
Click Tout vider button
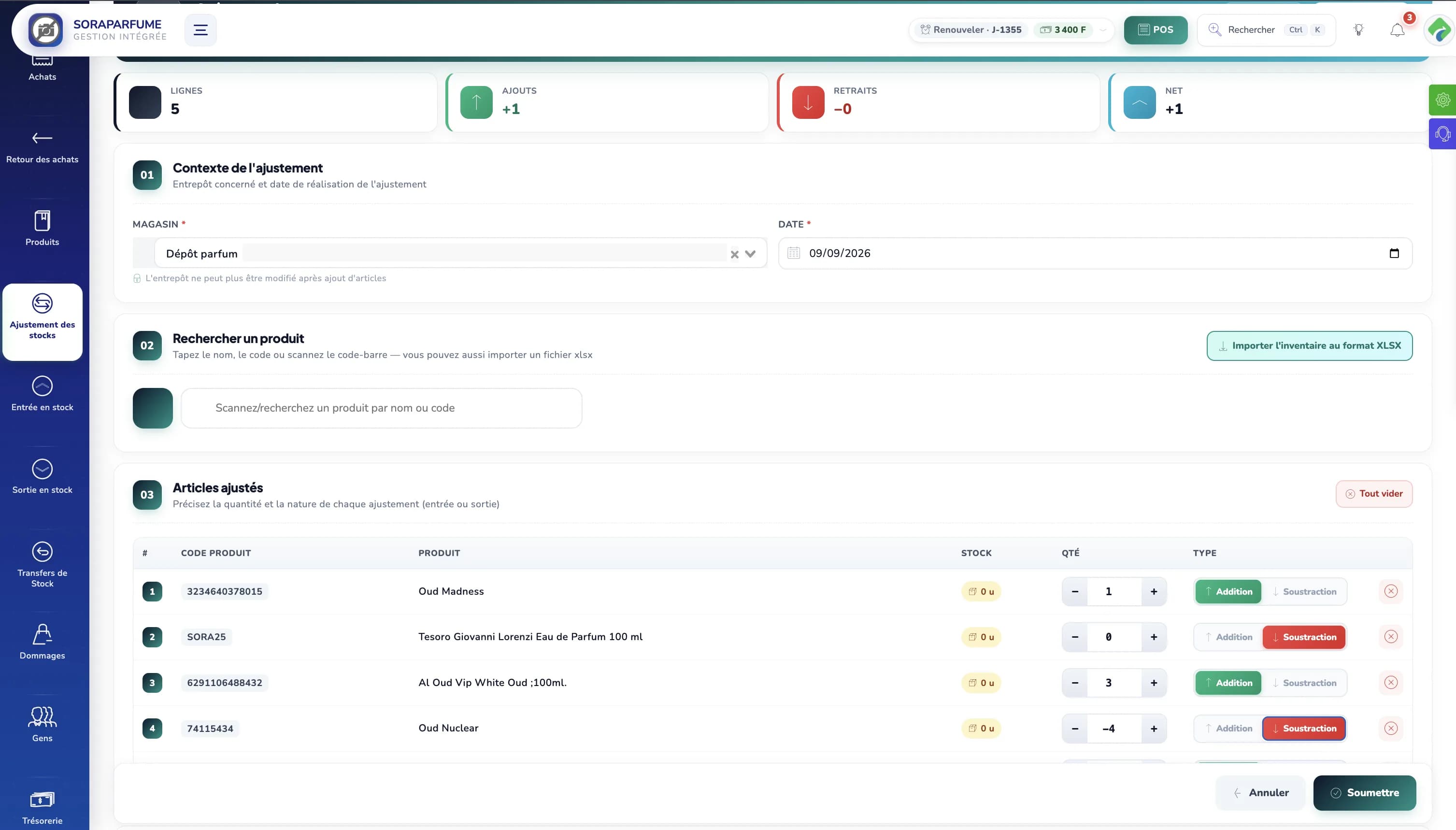[1374, 494]
